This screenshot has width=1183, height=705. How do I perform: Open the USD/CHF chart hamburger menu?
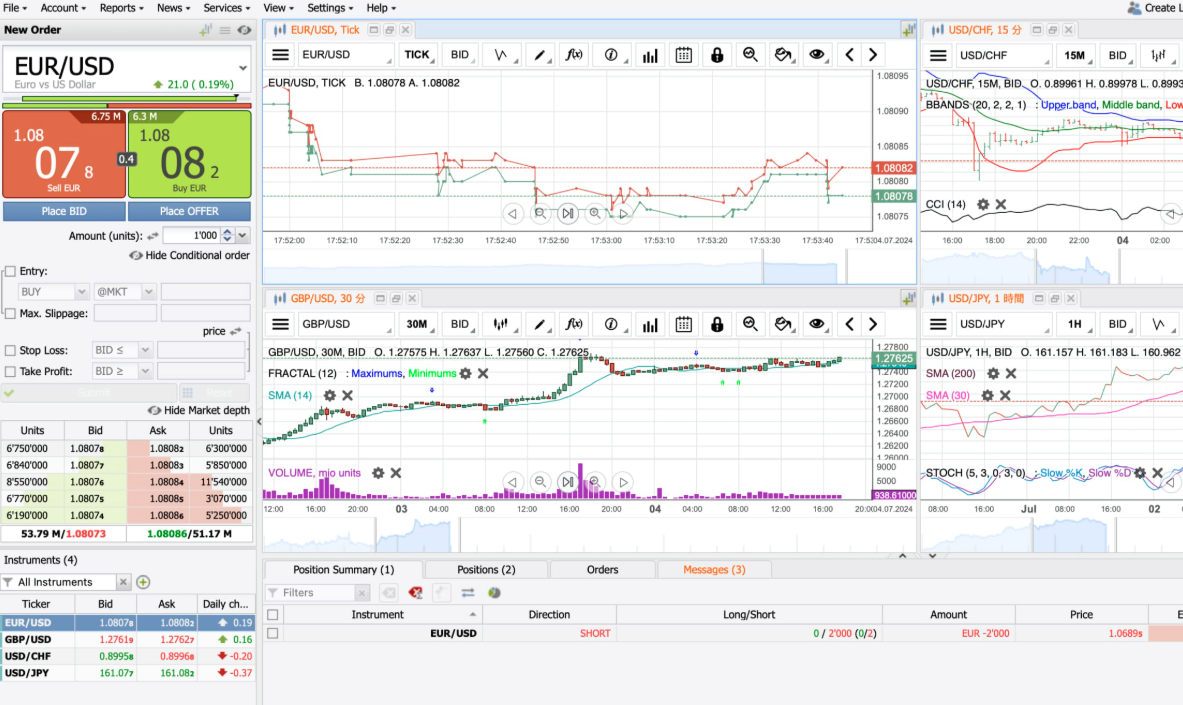[938, 55]
